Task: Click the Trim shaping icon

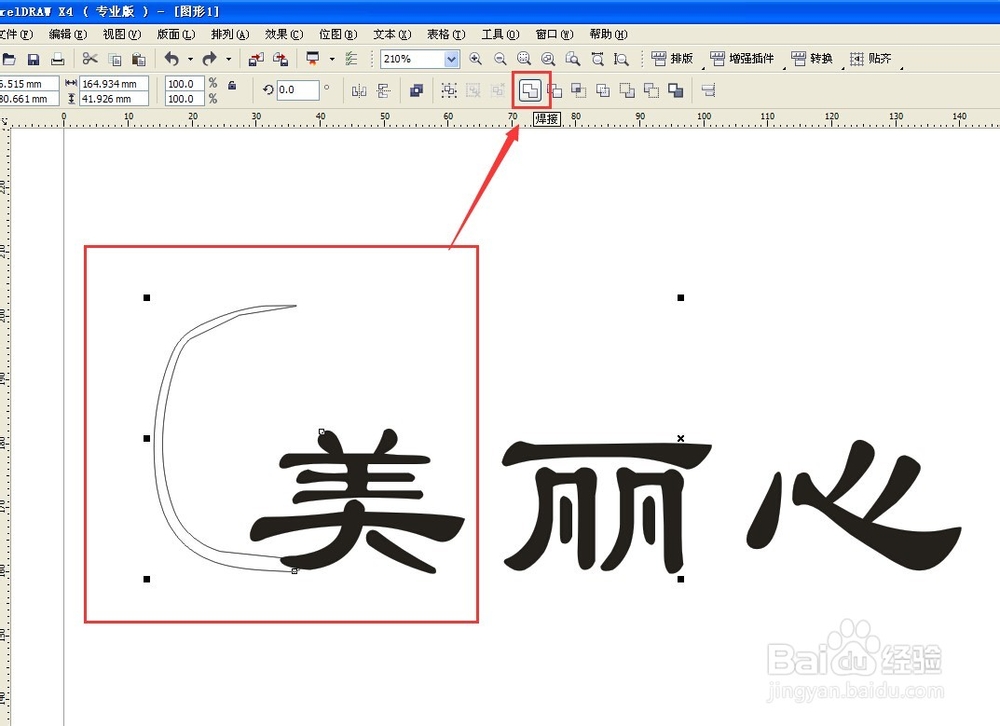Action: [555, 91]
